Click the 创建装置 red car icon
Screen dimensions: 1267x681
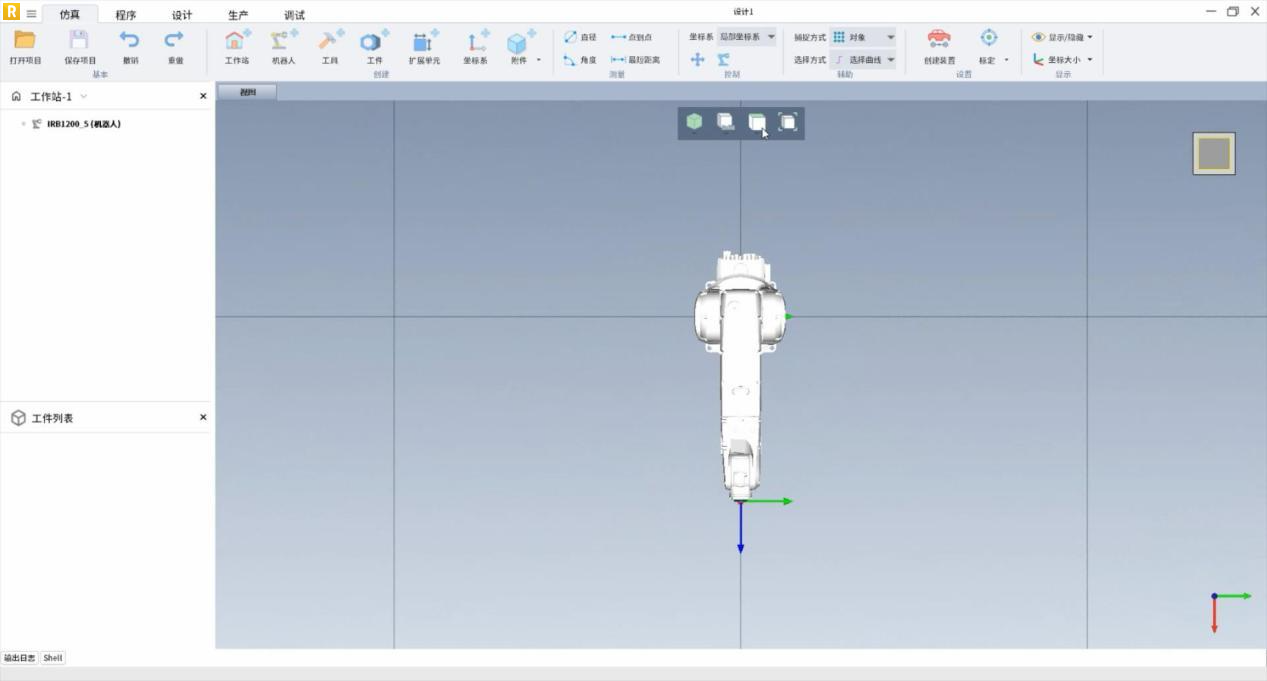(x=939, y=39)
